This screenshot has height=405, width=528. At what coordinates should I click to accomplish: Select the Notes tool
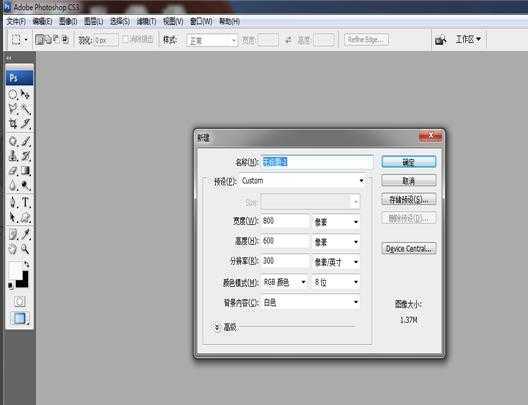13,234
